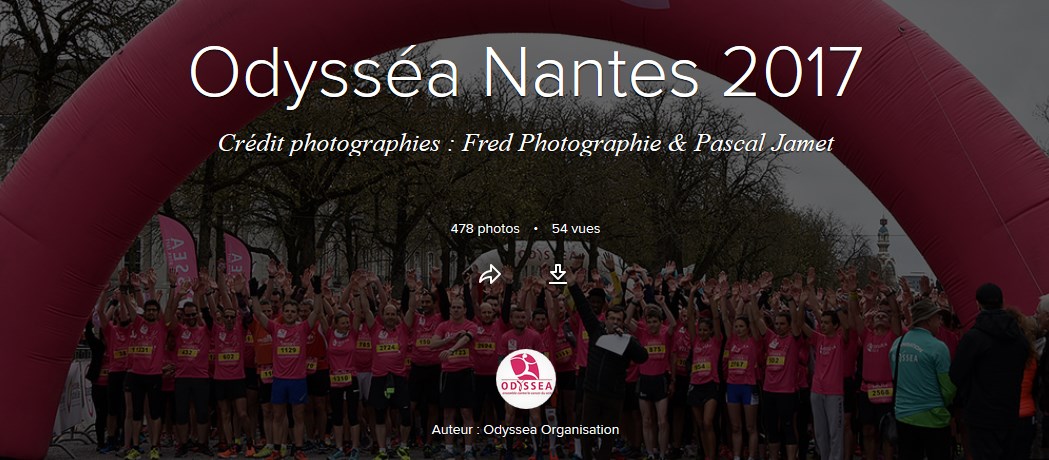1049x460 pixels.
Task: Click the Pascal Jamet name in credits
Action: click(764, 144)
